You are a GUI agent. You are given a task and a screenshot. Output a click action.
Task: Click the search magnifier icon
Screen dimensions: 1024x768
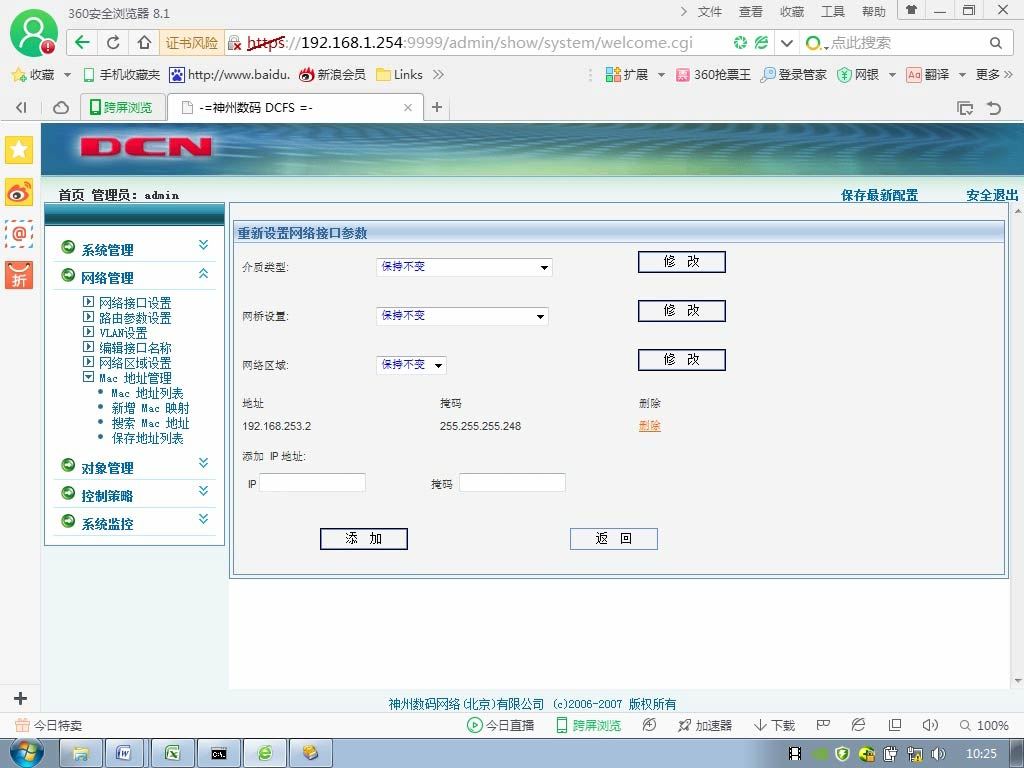coord(995,43)
